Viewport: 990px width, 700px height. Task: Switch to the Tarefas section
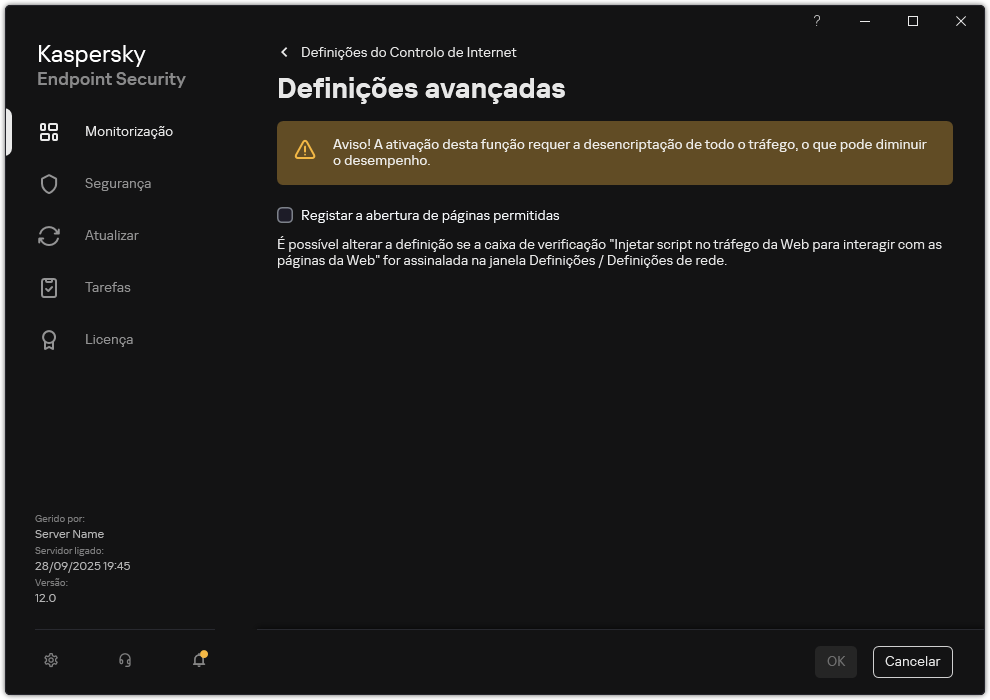coord(108,287)
